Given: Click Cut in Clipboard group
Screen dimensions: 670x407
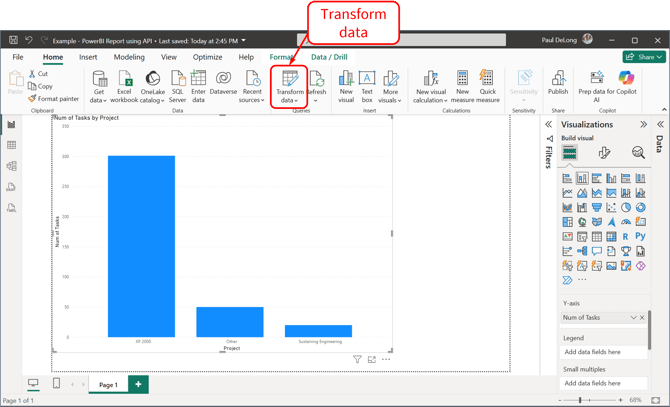Looking at the screenshot, I should pos(38,73).
